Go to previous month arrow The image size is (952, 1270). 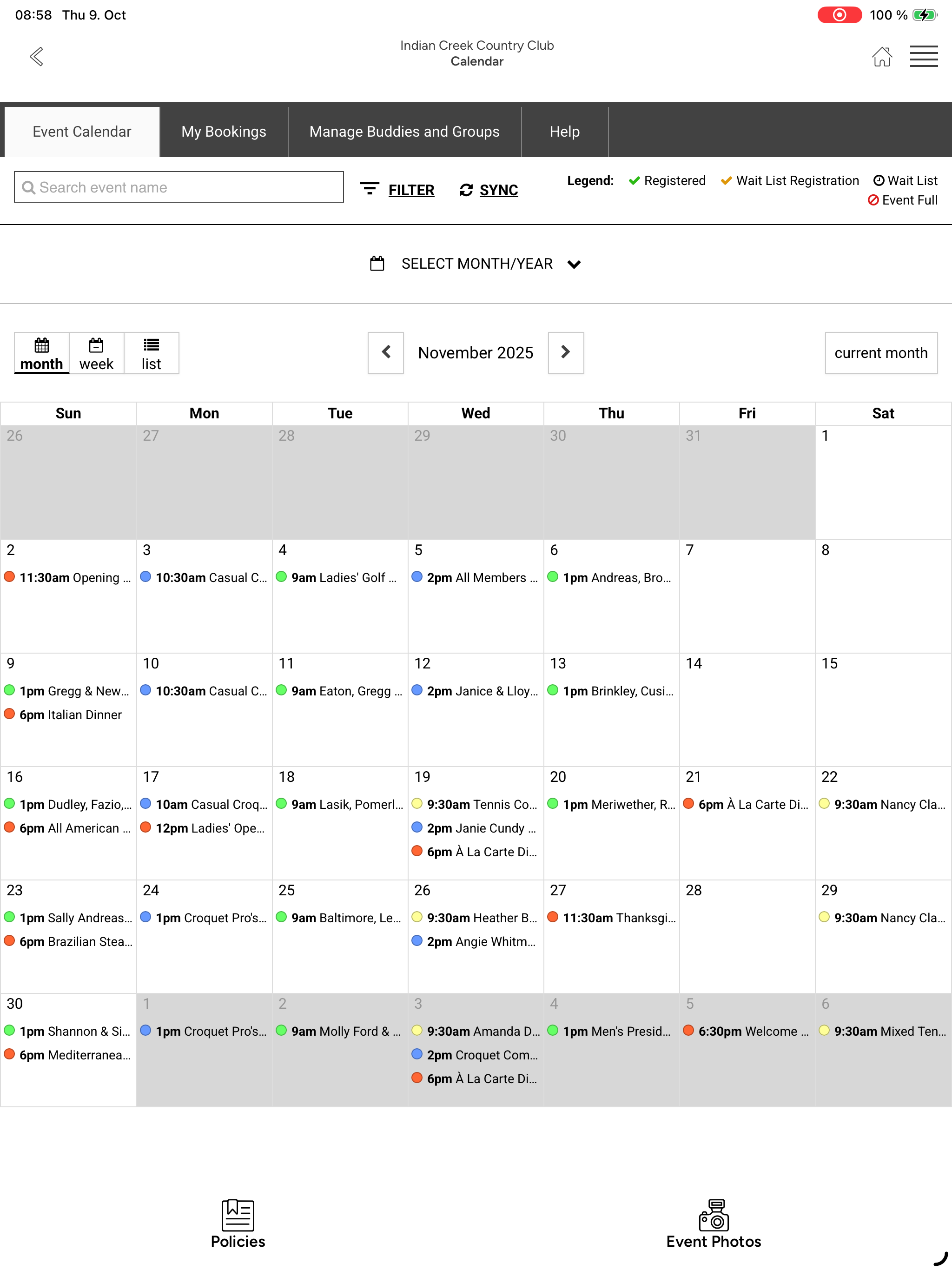(x=386, y=352)
